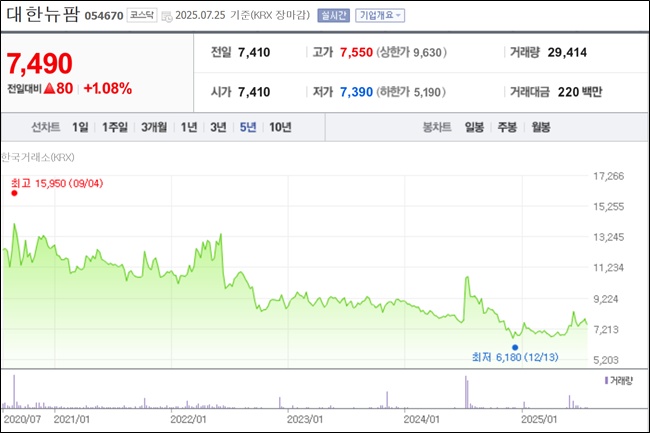Click the 저가 value 7,390
The width and height of the screenshot is (650, 433).
coord(356,92)
